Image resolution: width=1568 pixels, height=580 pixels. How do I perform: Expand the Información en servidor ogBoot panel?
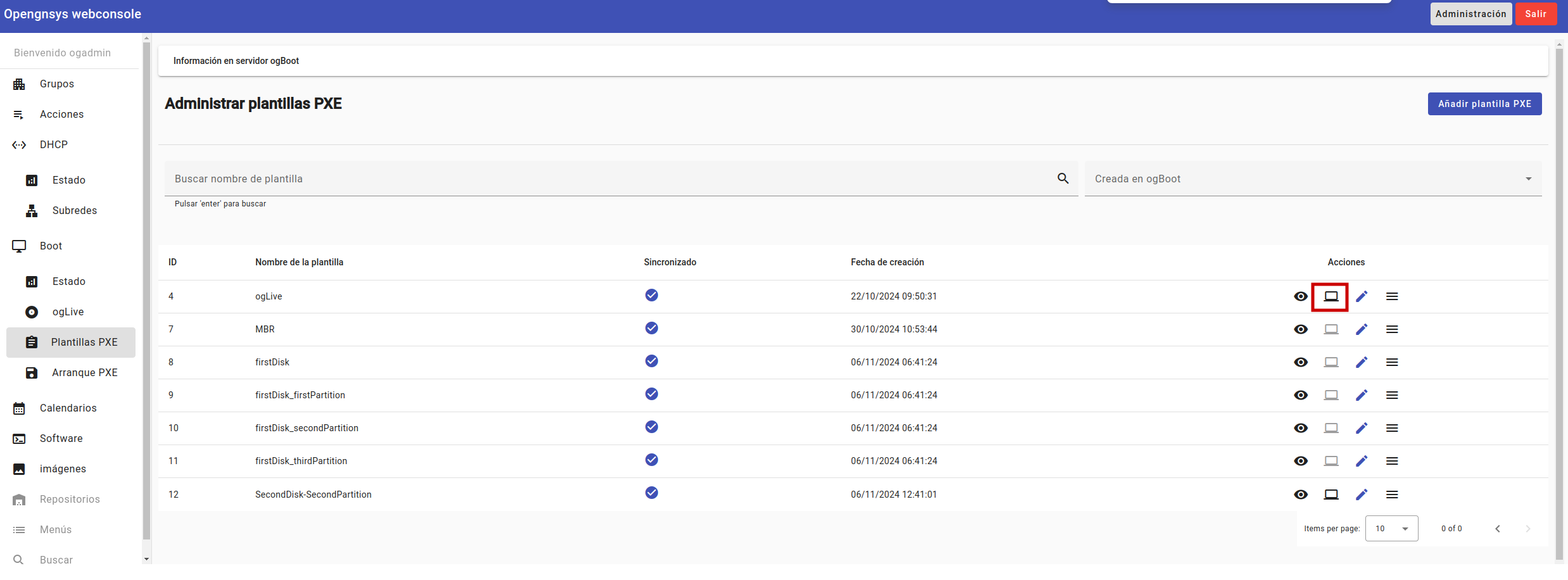[x=852, y=61]
